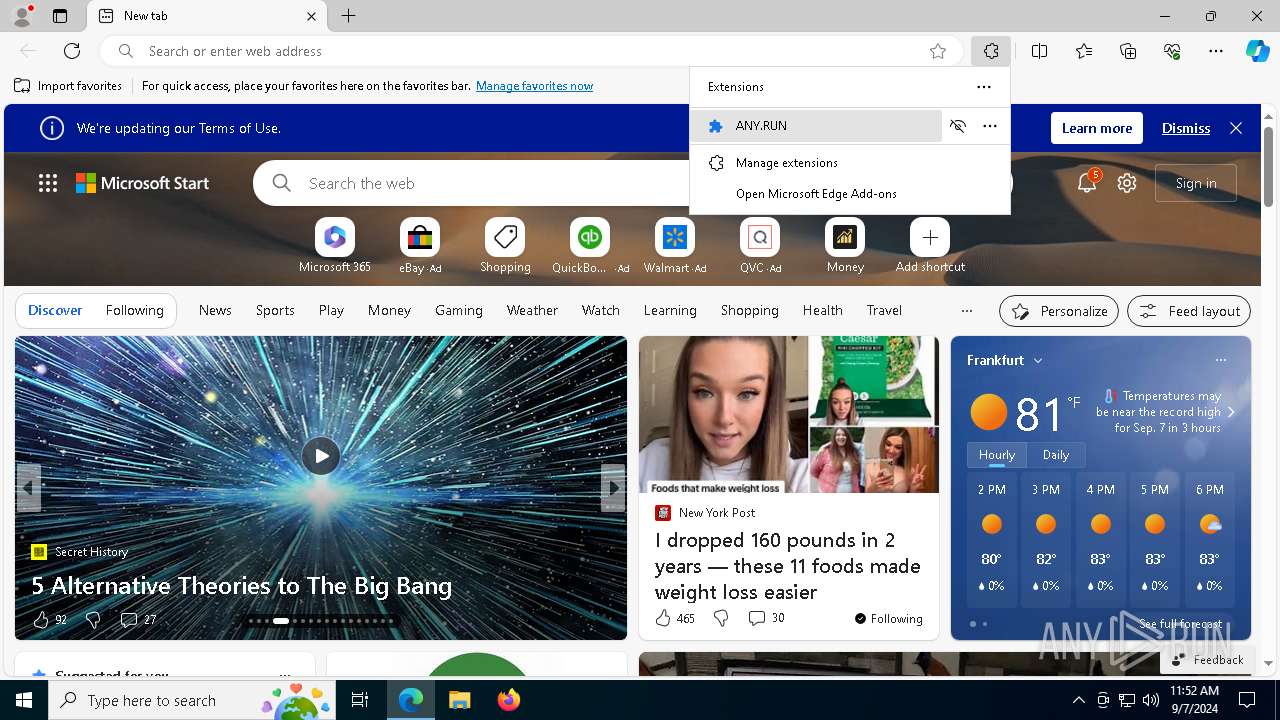Select ANY.RUN extension entry

pyautogui.click(x=816, y=126)
